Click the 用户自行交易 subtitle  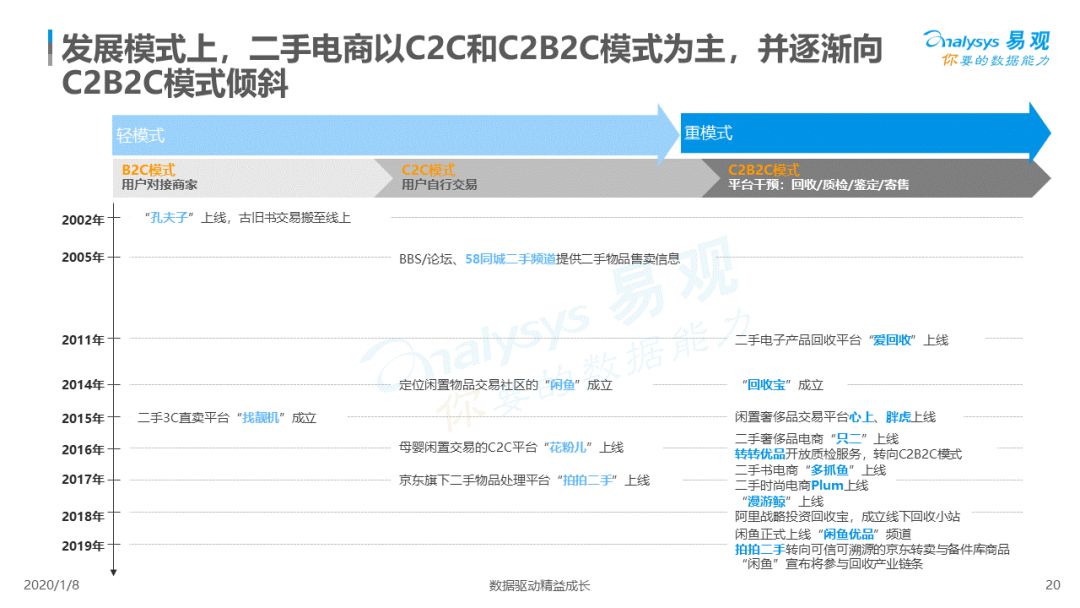(x=439, y=185)
